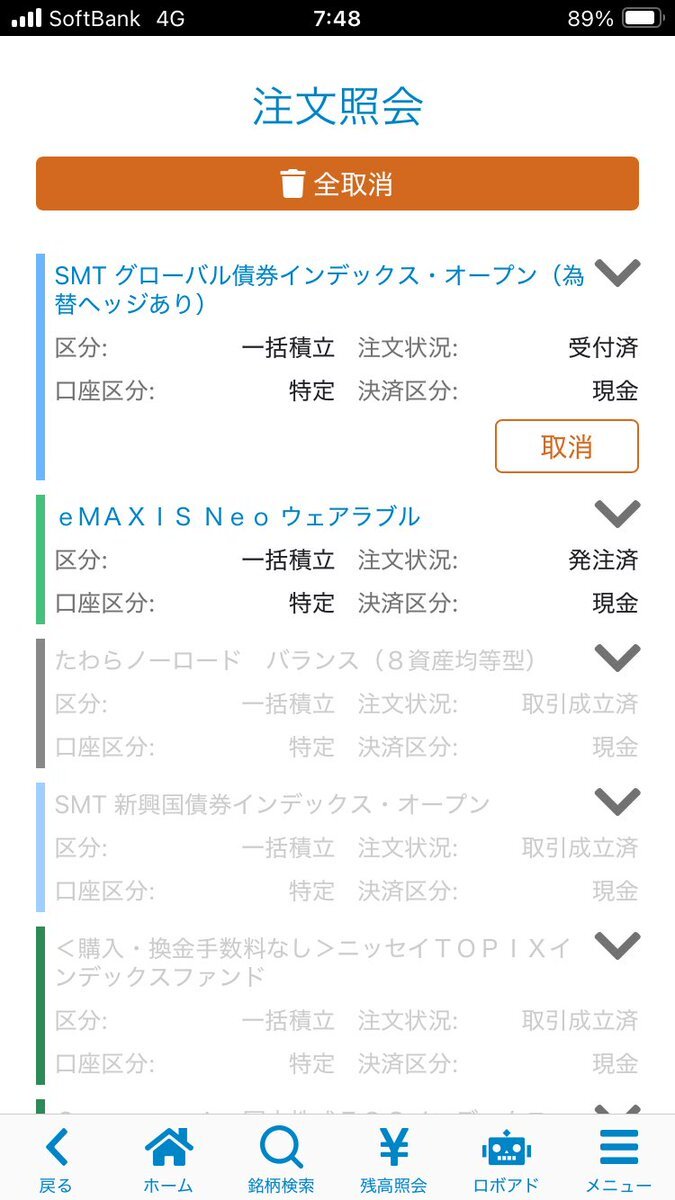Select SMT 新興国債券インデックス・オープン title
The height and width of the screenshot is (1200, 675).
click(273, 805)
